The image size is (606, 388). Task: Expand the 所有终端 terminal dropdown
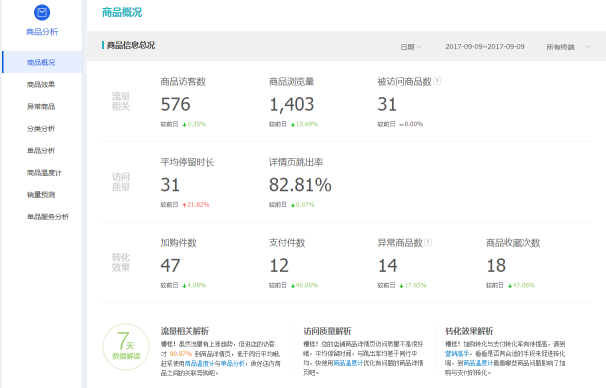[x=568, y=47]
